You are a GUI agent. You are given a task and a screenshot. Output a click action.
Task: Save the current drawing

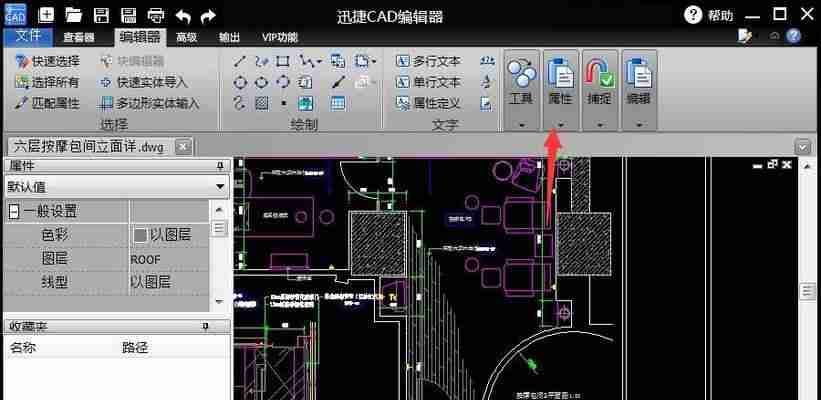pos(101,15)
